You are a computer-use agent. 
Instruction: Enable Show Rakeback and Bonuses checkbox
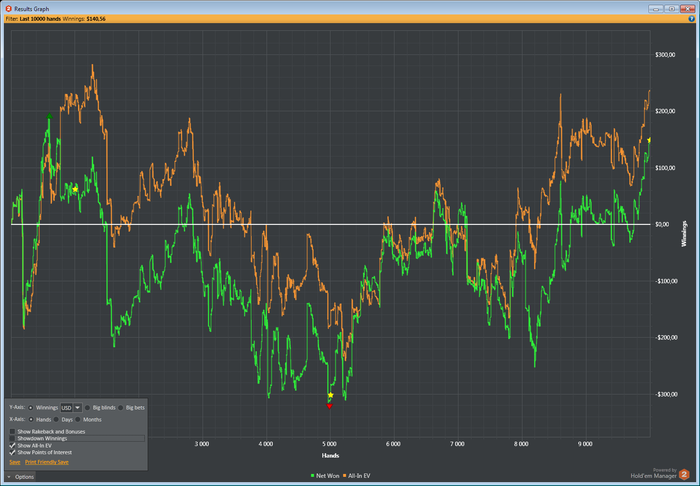12,432
